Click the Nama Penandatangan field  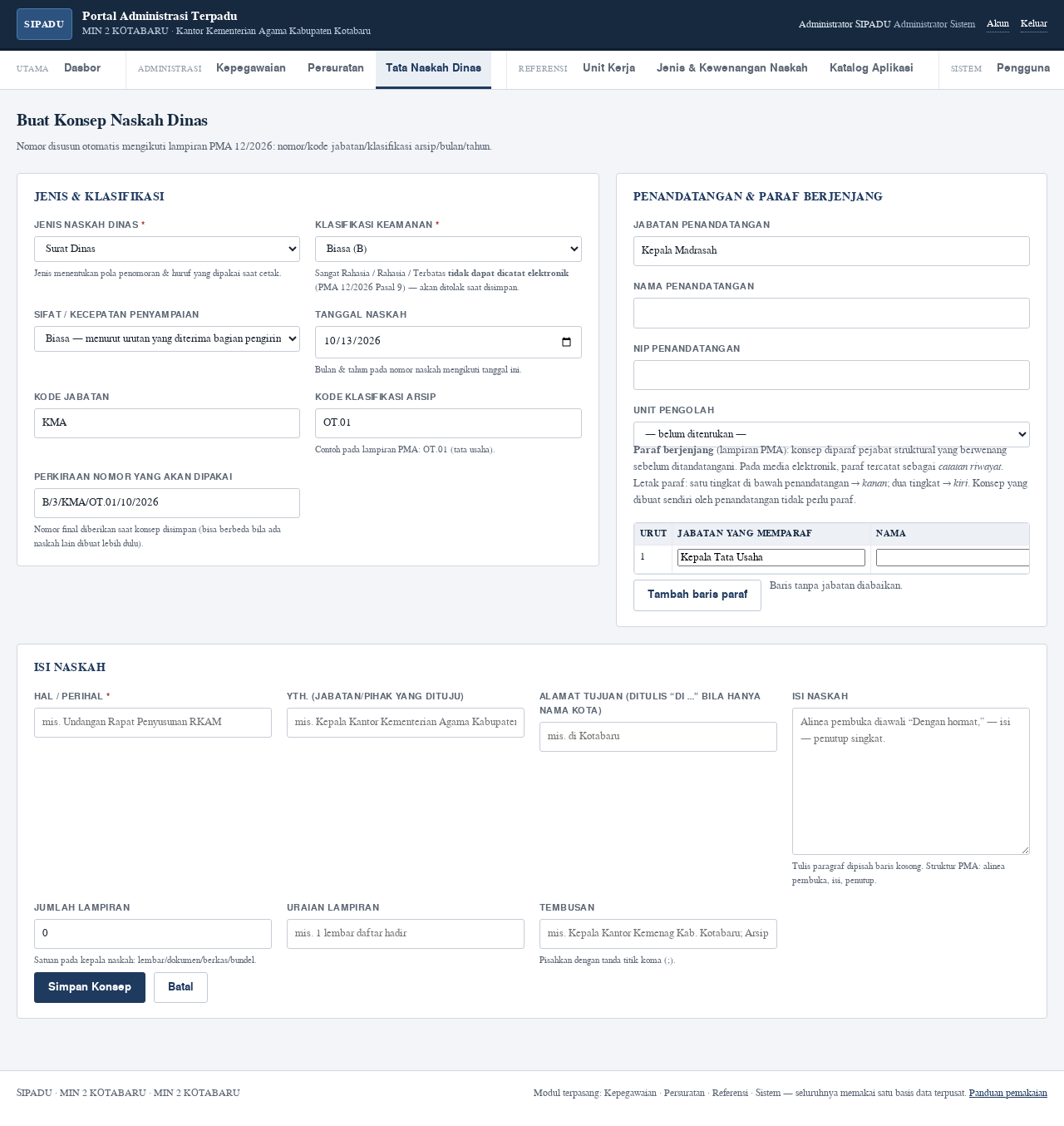pos(831,313)
